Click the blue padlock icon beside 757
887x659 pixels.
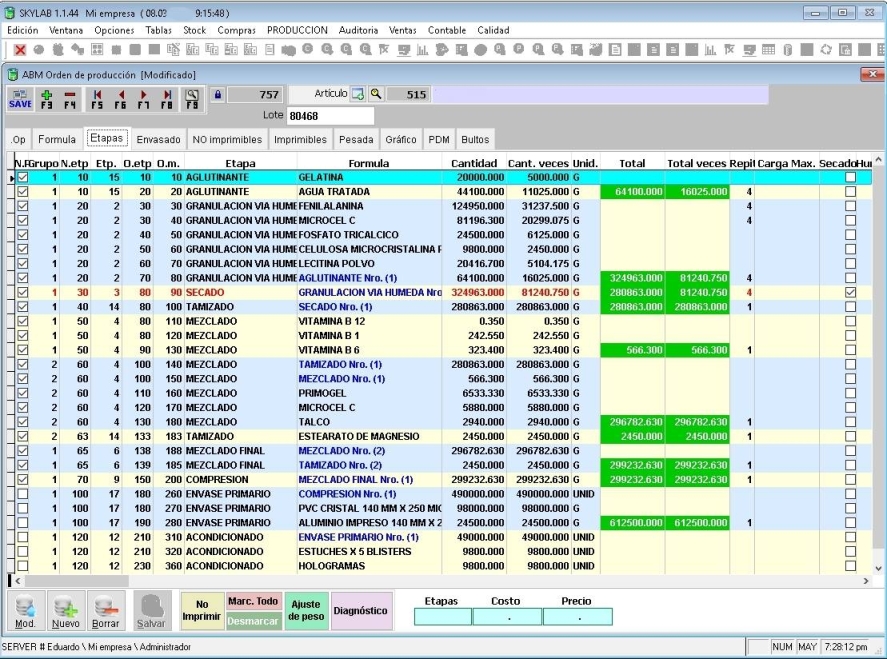pyautogui.click(x=218, y=94)
